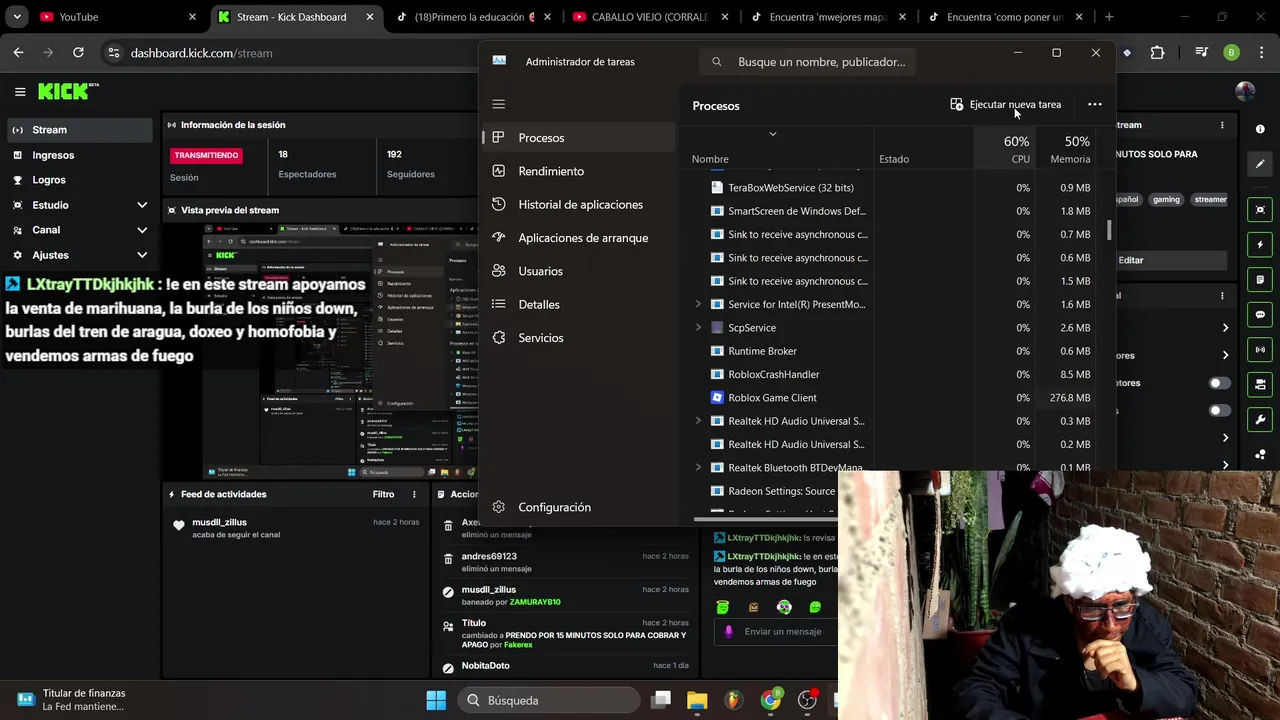1280x720 pixels.
Task: Click the Task Manager horizontal scrollbar
Action: pos(765,519)
